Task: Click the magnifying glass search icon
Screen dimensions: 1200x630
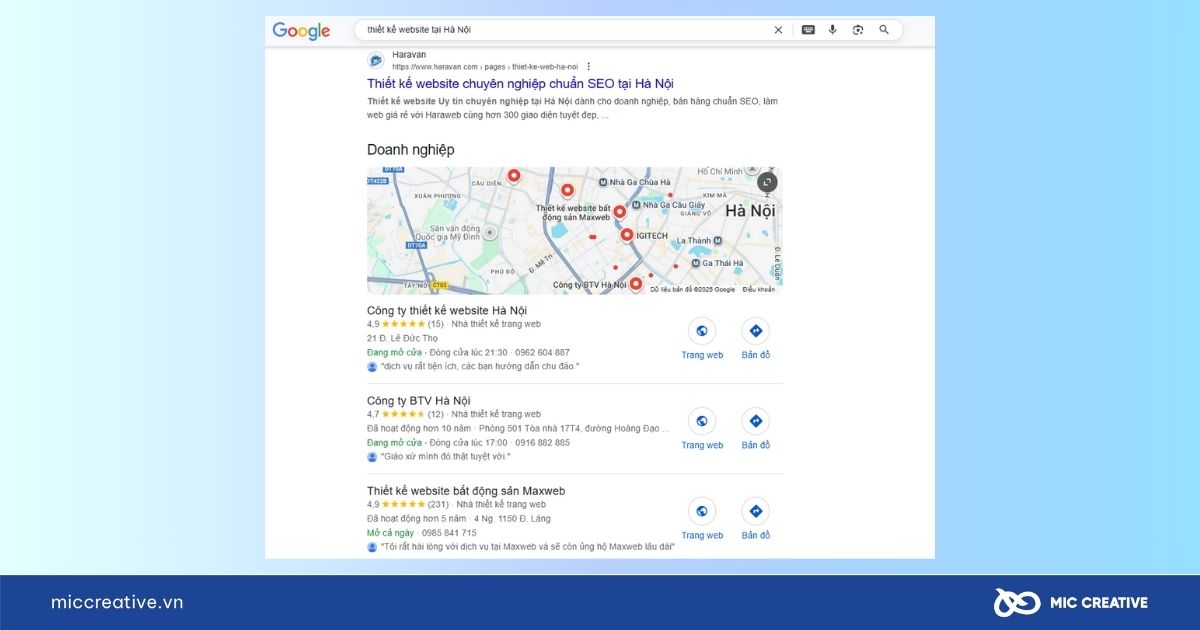Action: (x=884, y=30)
